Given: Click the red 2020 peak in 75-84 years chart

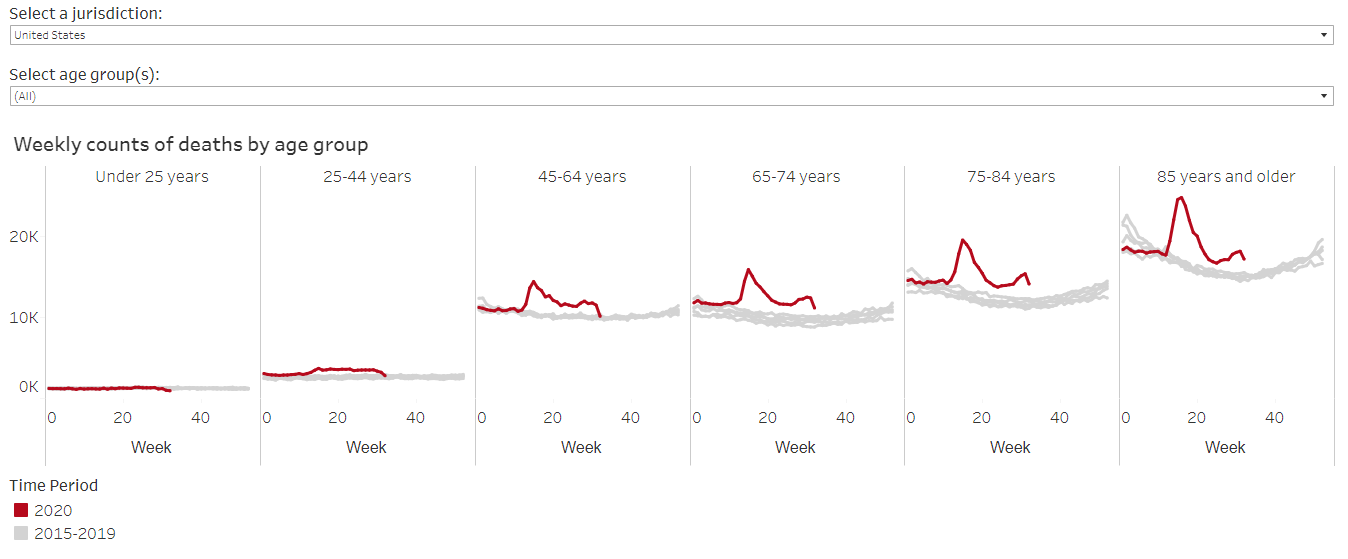Looking at the screenshot, I should point(962,240).
